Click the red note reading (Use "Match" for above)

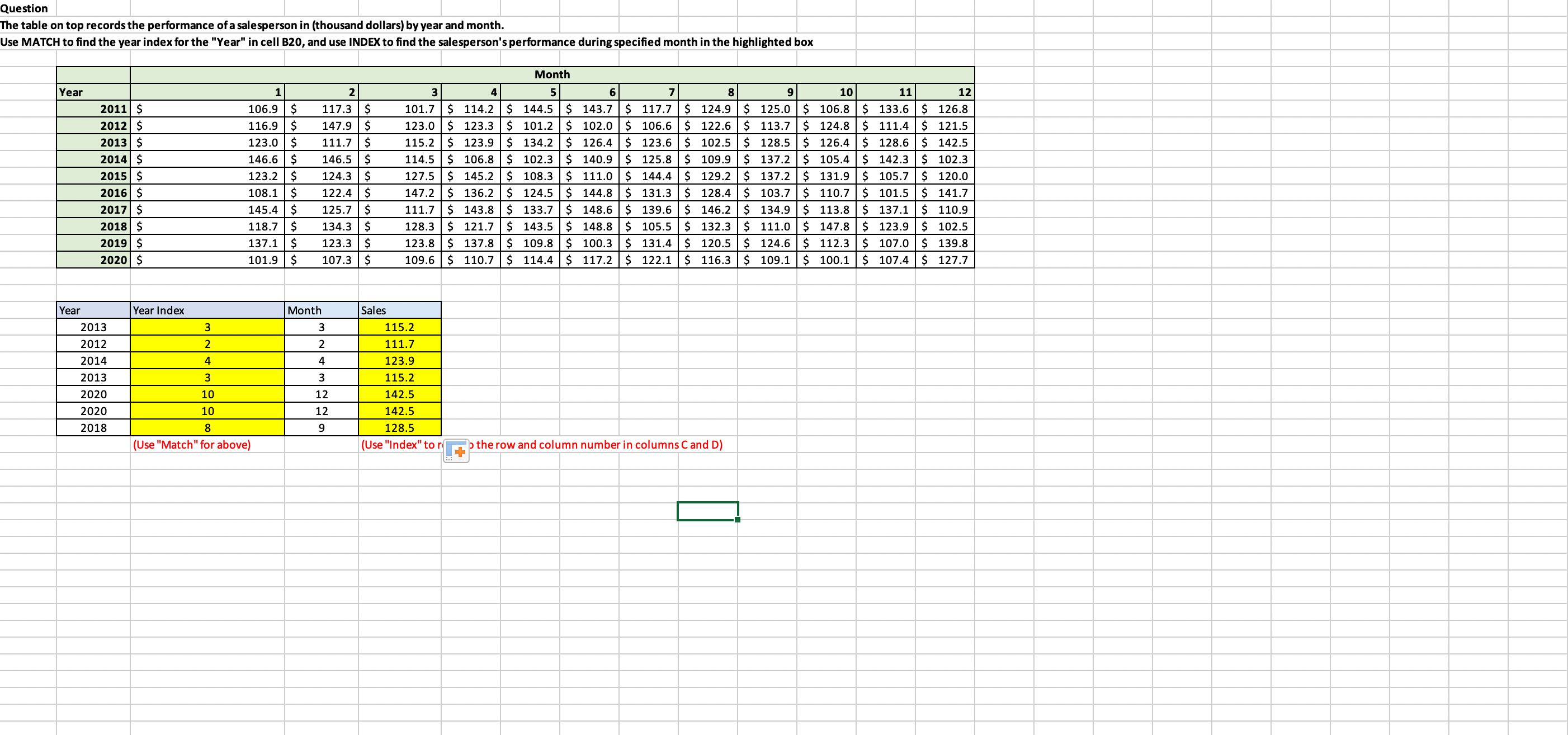(x=192, y=445)
